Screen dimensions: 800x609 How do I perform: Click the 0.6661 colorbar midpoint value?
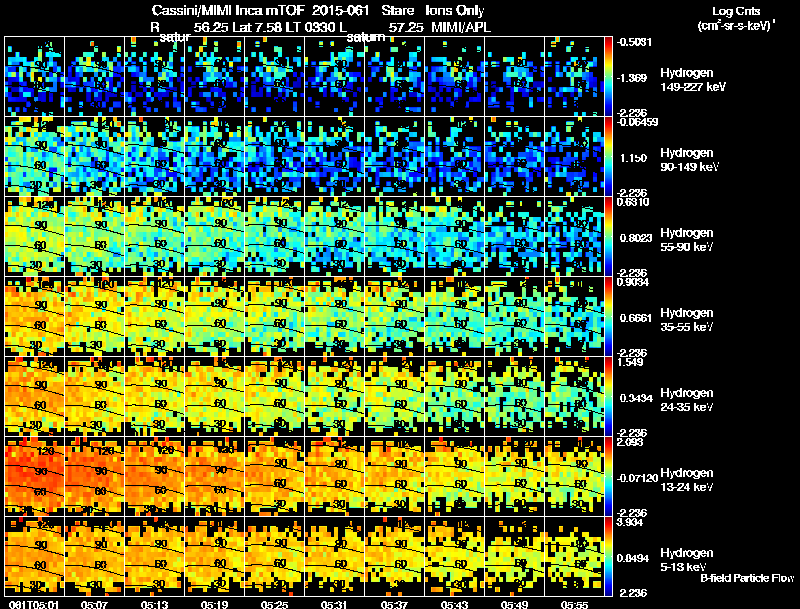(636, 318)
